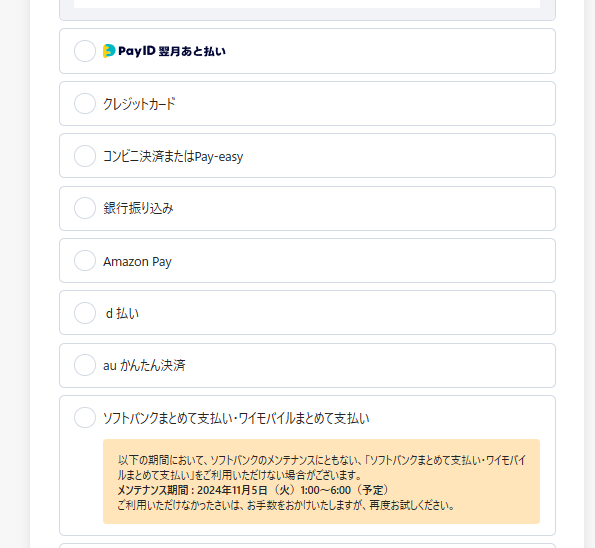Image resolution: width=595 pixels, height=548 pixels.
Task: Click the Amazon Pay label text
Action: pyautogui.click(x=137, y=261)
